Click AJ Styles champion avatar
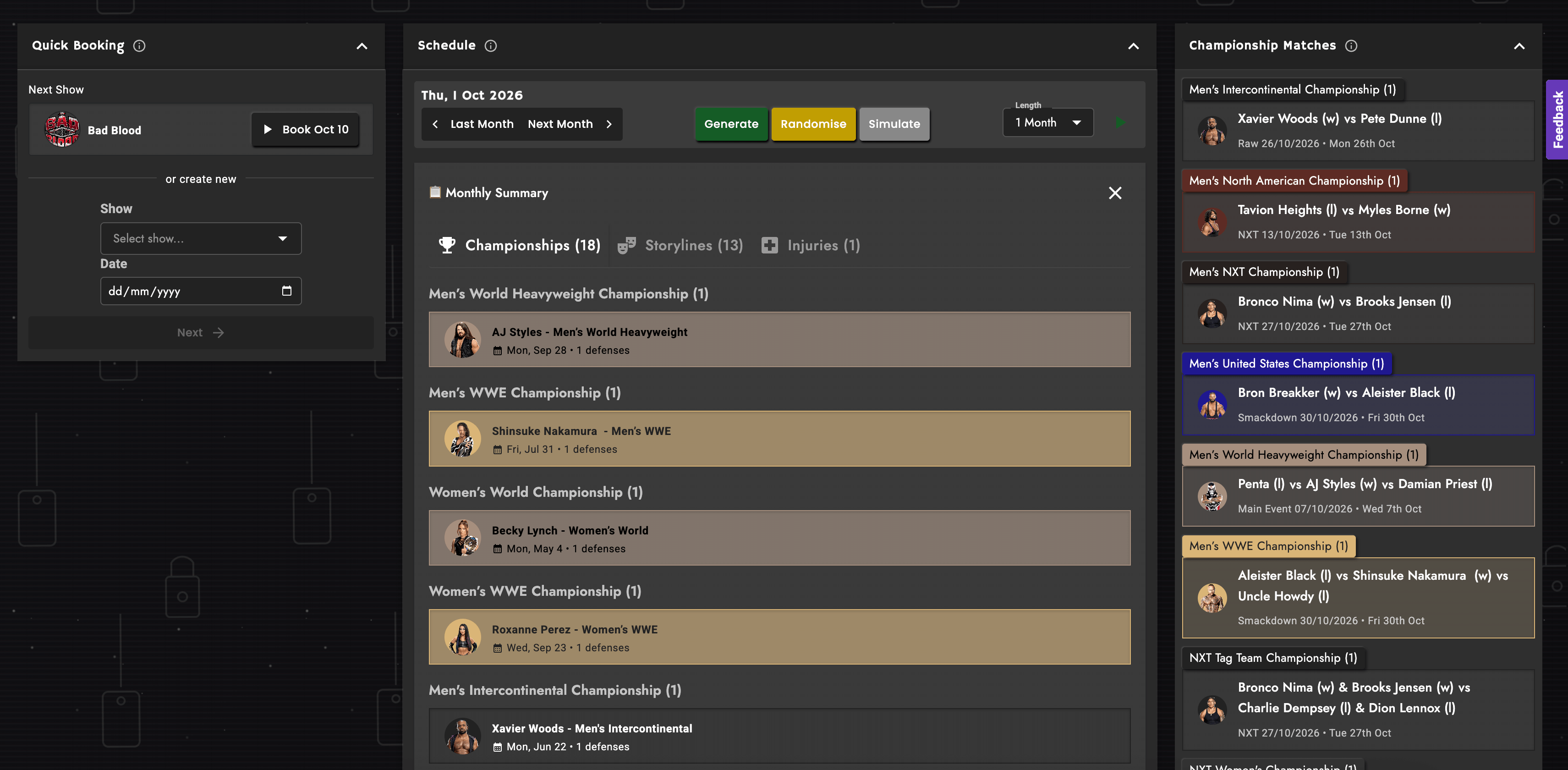Screen dimensions: 1568x770 tap(463, 340)
